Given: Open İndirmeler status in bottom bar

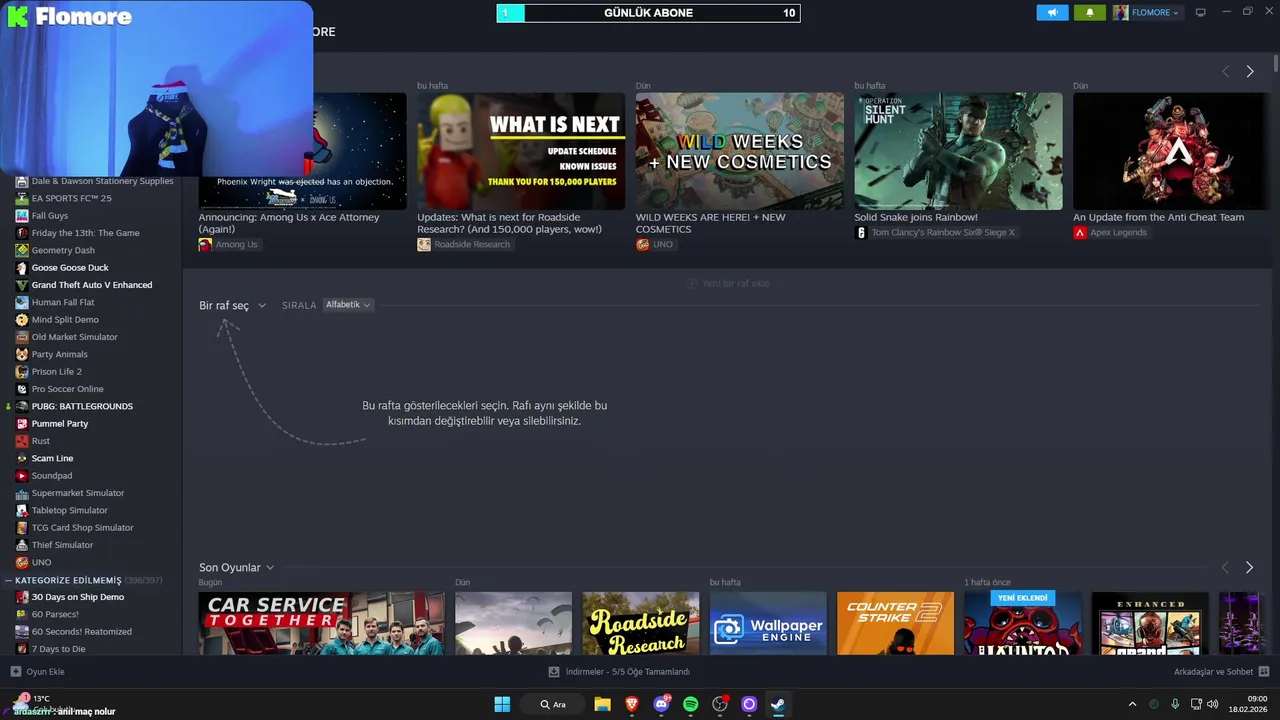Looking at the screenshot, I should [620, 672].
